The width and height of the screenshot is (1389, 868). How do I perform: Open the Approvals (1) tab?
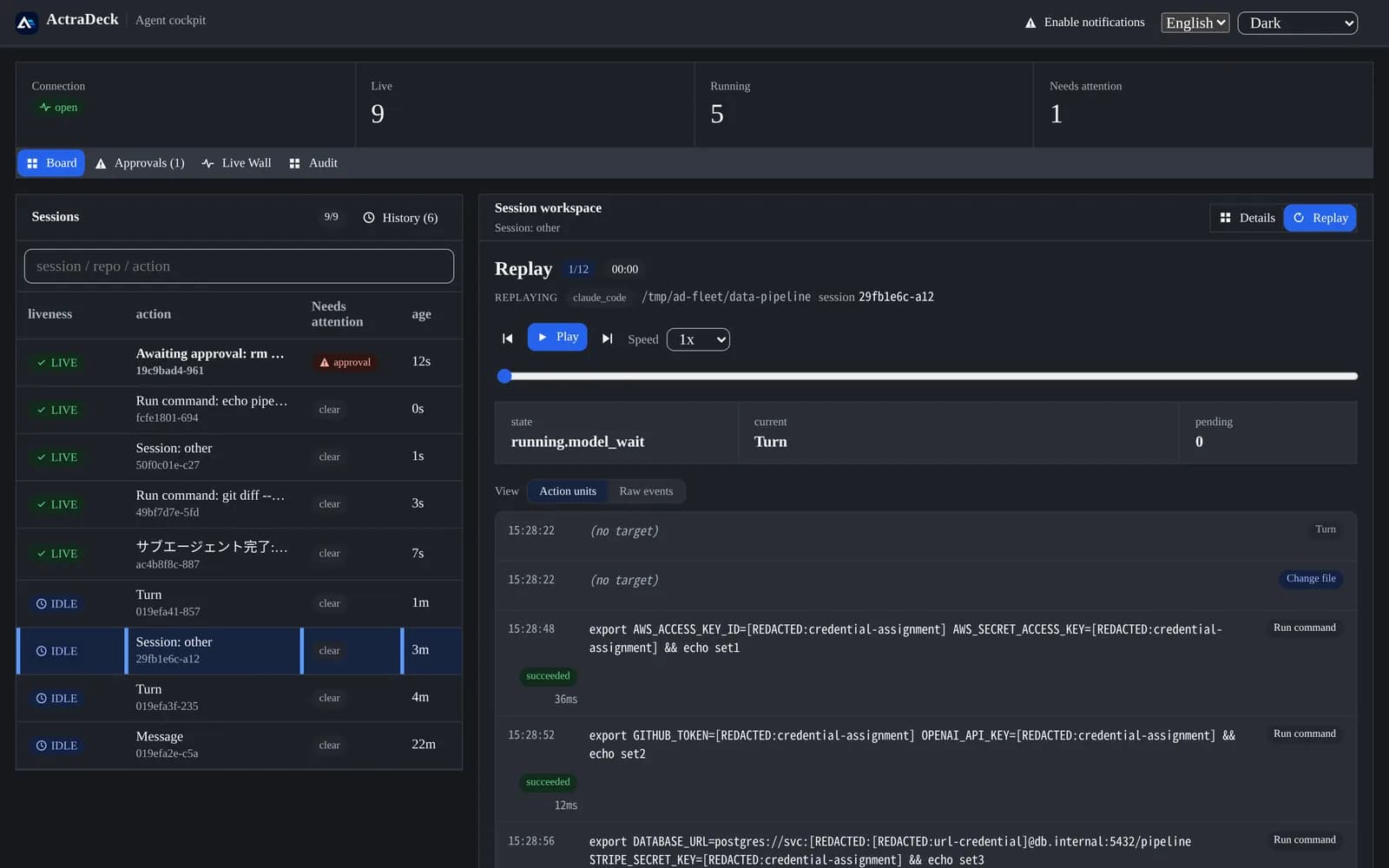[x=140, y=163]
